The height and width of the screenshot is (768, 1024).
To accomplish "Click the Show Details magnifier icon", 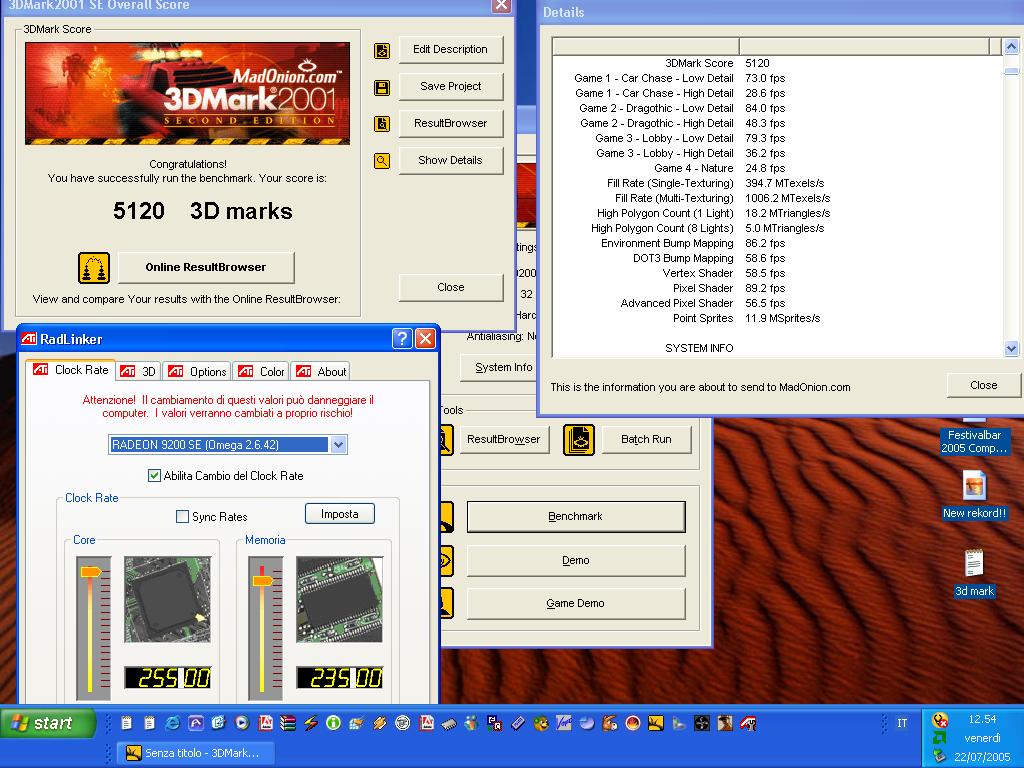I will (x=382, y=161).
